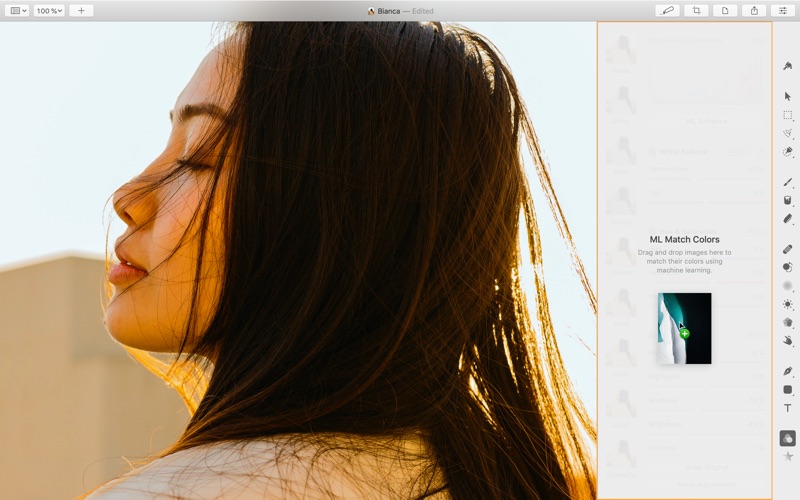The image size is (800, 500).
Task: Click the plus Add button in toolbar
Action: coord(81,11)
